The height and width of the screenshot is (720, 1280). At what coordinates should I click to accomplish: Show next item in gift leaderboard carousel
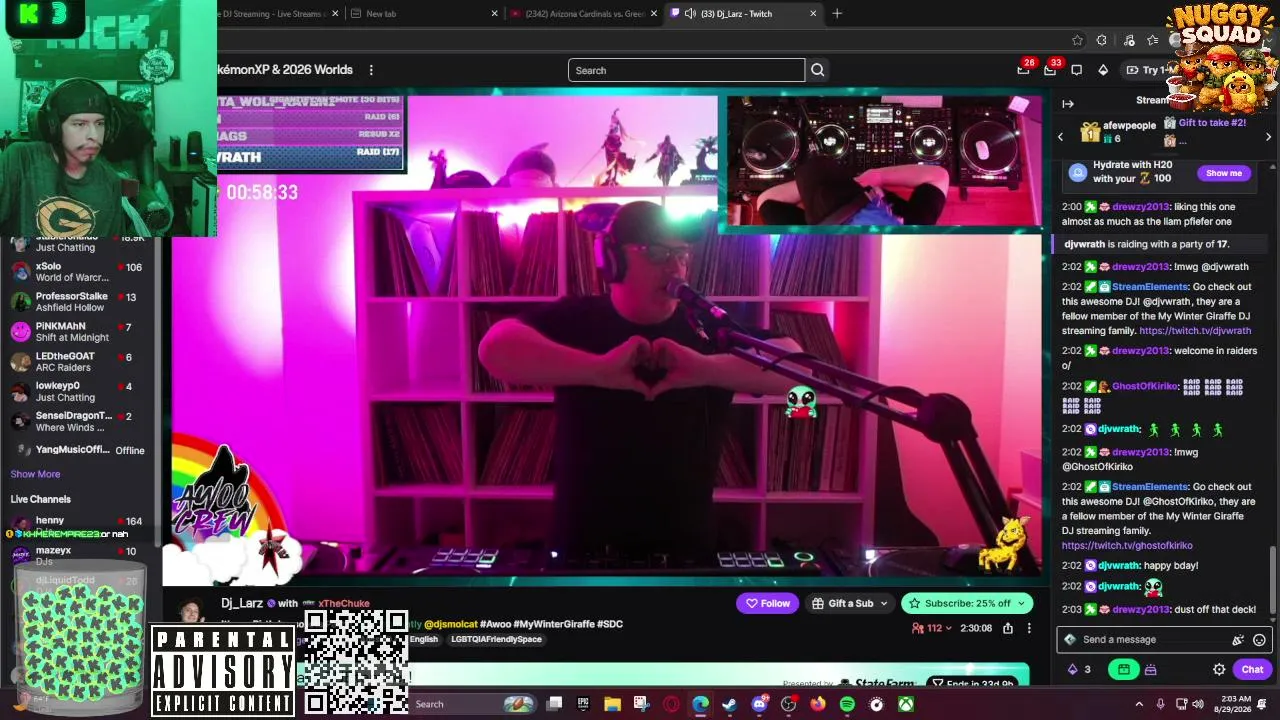1269,136
